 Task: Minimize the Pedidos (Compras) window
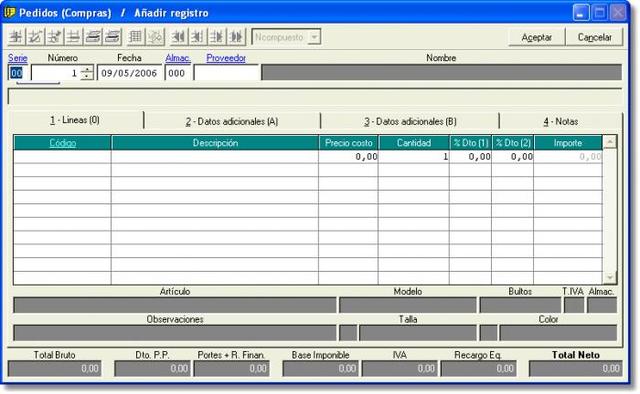pos(580,13)
